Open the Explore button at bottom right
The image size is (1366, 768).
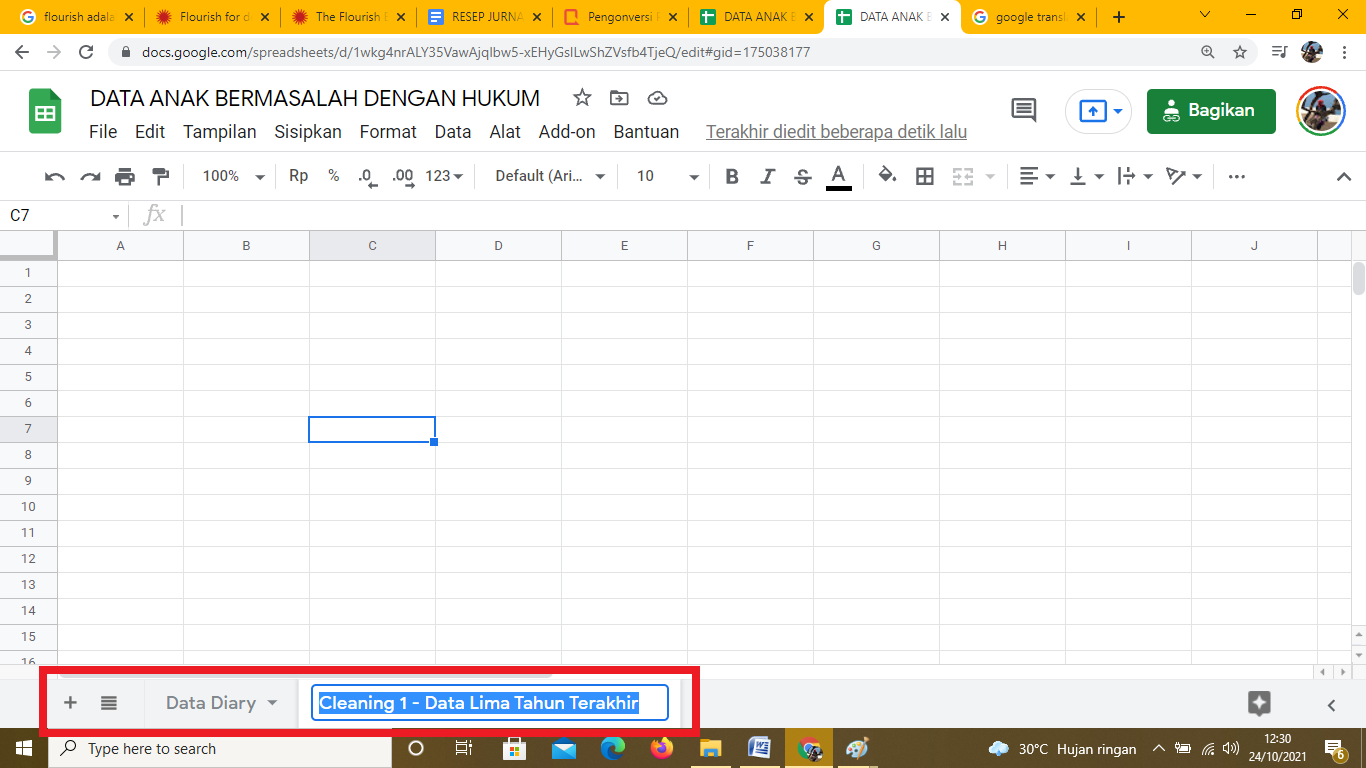(x=1259, y=703)
